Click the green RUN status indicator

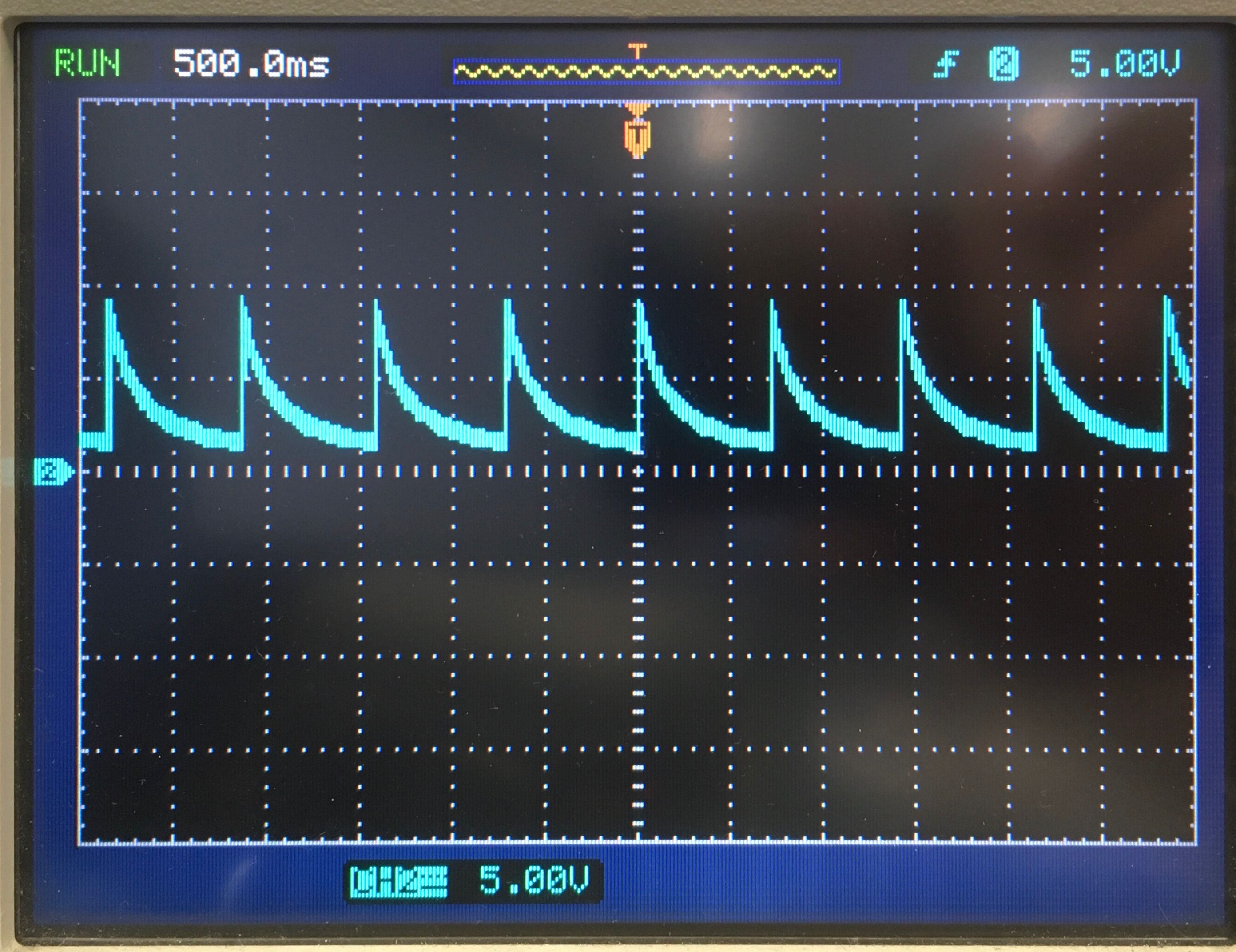pyautogui.click(x=87, y=63)
